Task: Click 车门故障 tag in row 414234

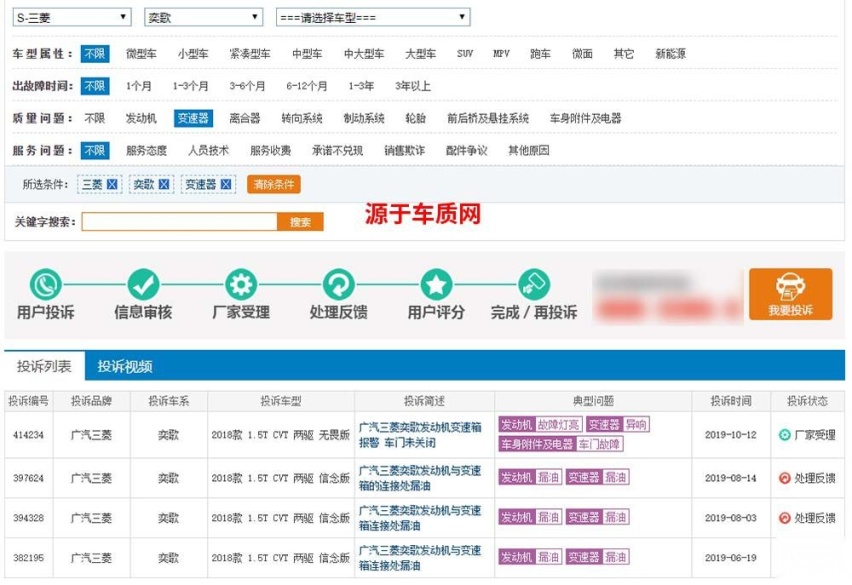Action: [x=599, y=444]
